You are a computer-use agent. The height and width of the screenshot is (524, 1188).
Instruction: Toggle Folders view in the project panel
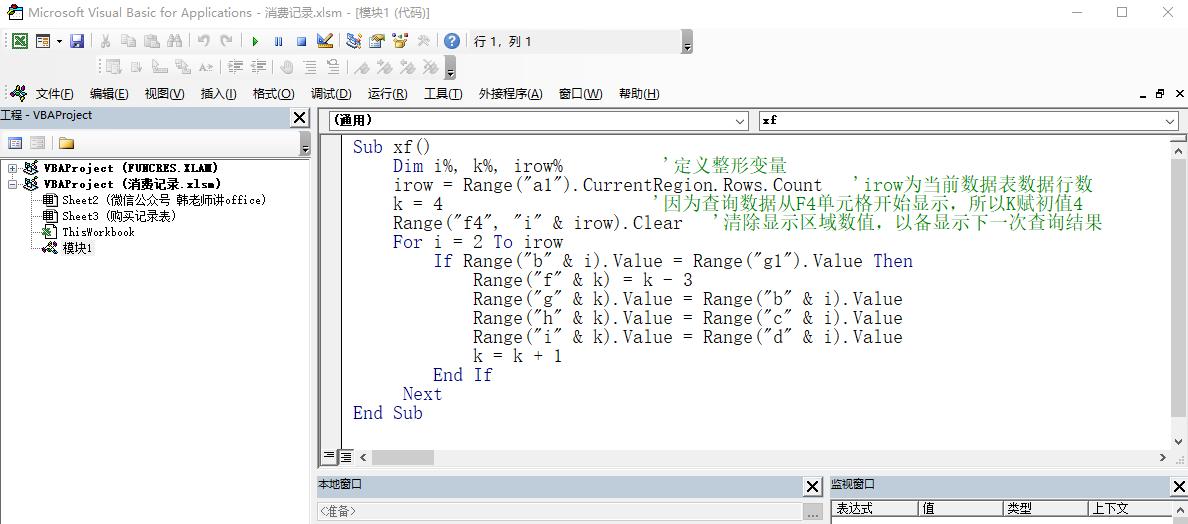(66, 143)
